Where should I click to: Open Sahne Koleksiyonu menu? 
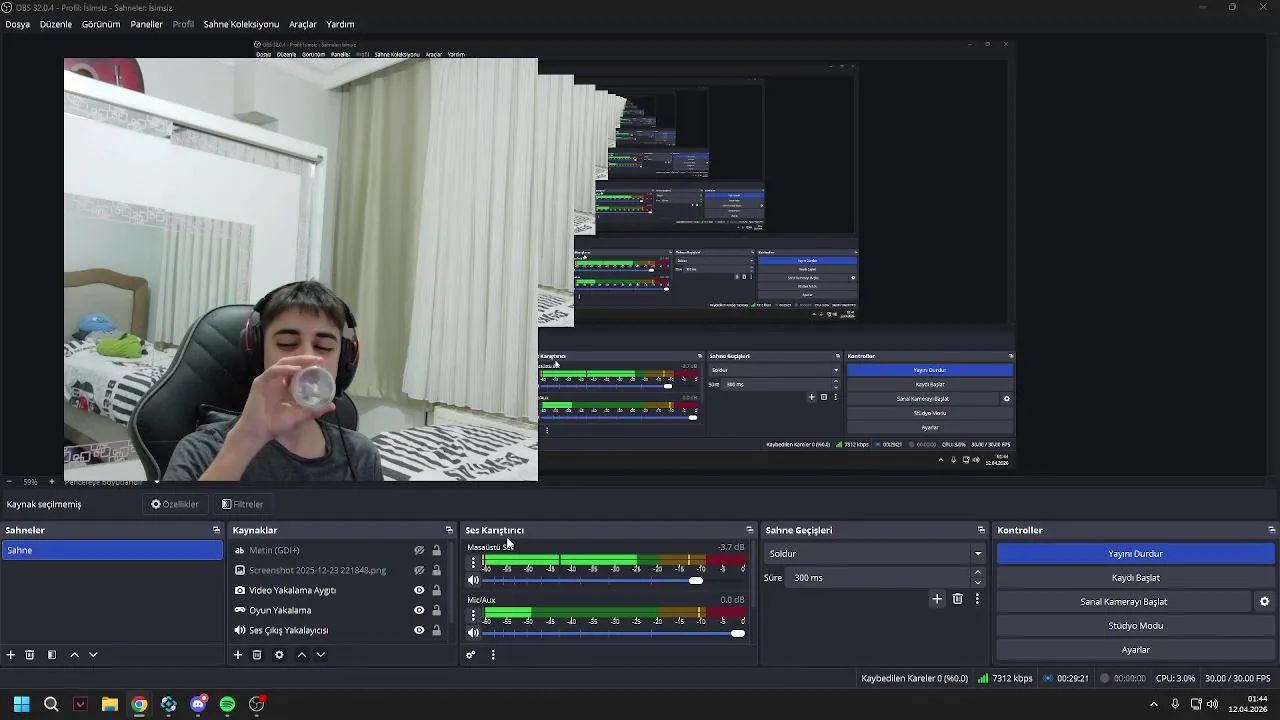point(241,24)
